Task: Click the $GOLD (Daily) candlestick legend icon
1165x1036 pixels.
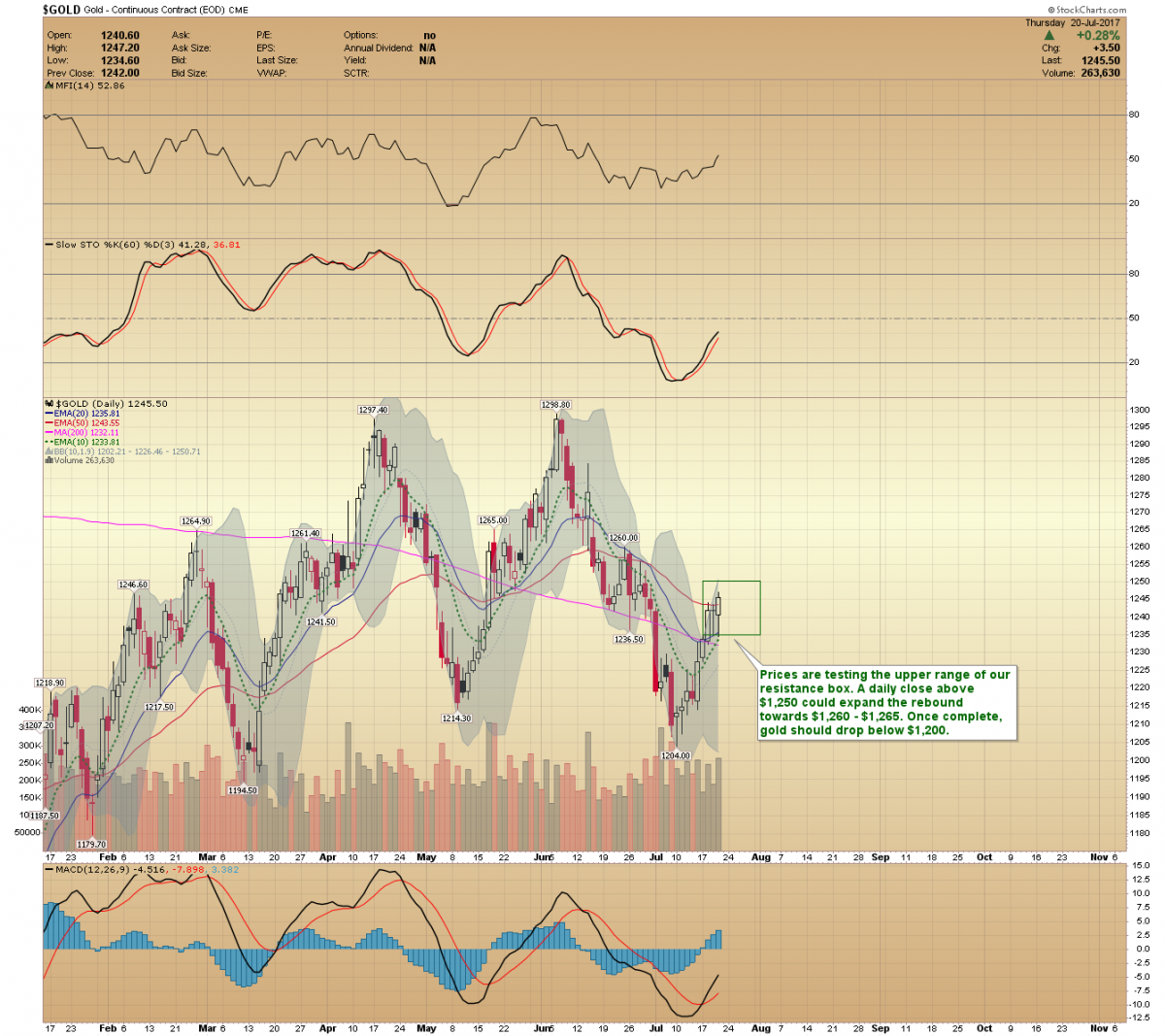Action: click(x=50, y=404)
